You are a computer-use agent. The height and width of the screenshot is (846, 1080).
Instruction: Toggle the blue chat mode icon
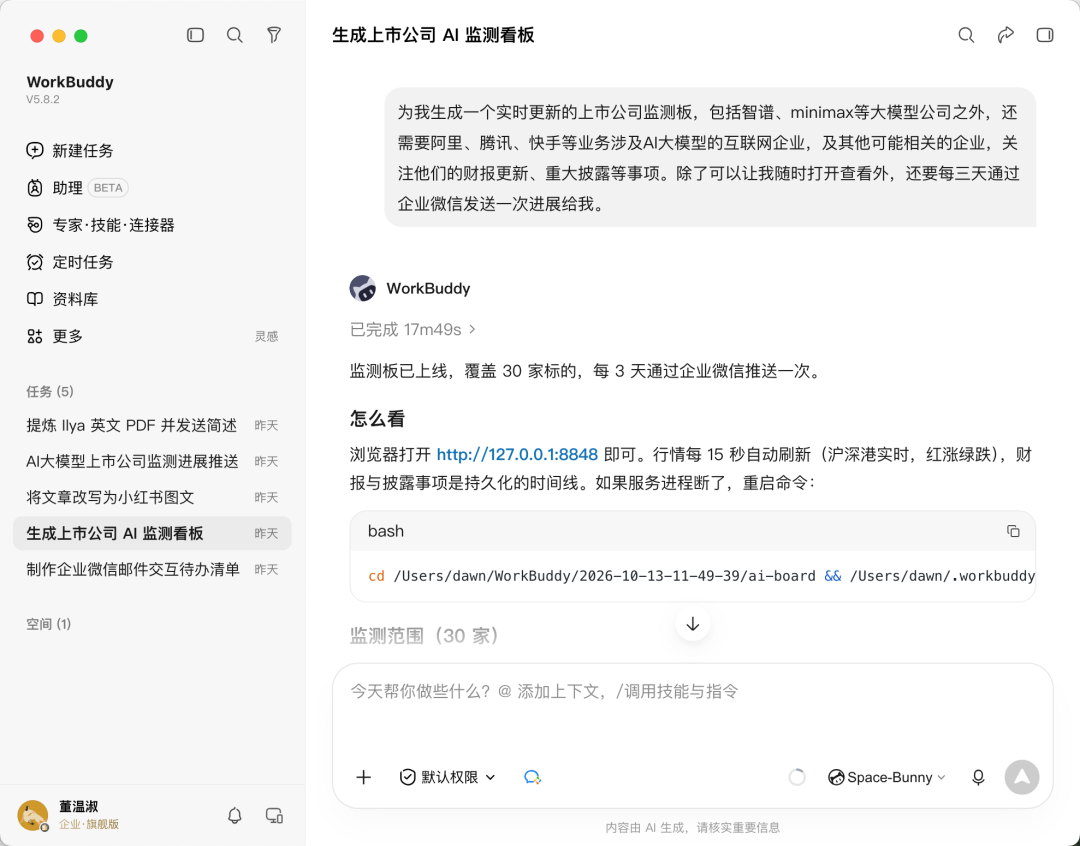tap(532, 777)
